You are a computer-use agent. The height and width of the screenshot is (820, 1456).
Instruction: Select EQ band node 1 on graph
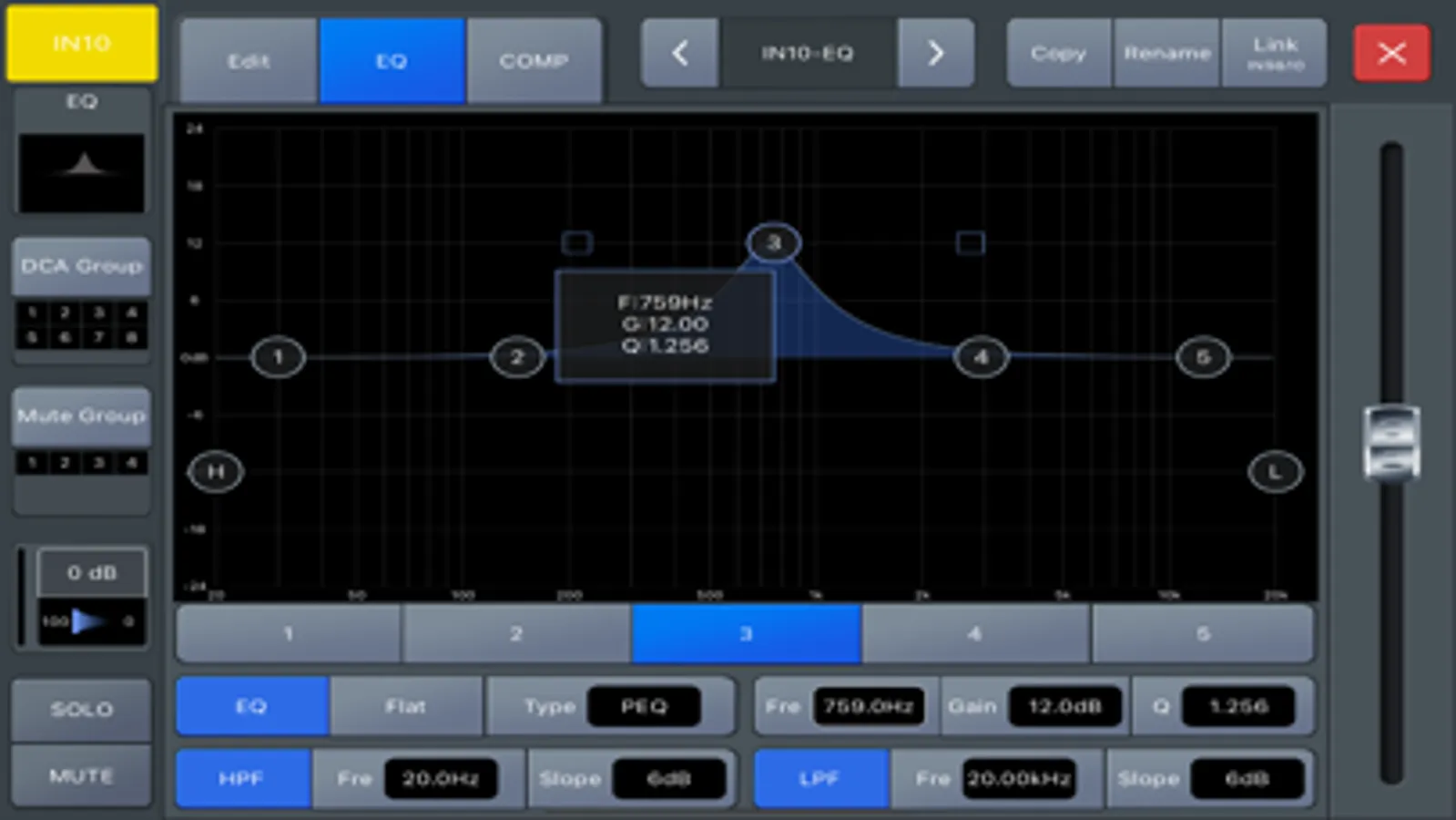click(278, 357)
